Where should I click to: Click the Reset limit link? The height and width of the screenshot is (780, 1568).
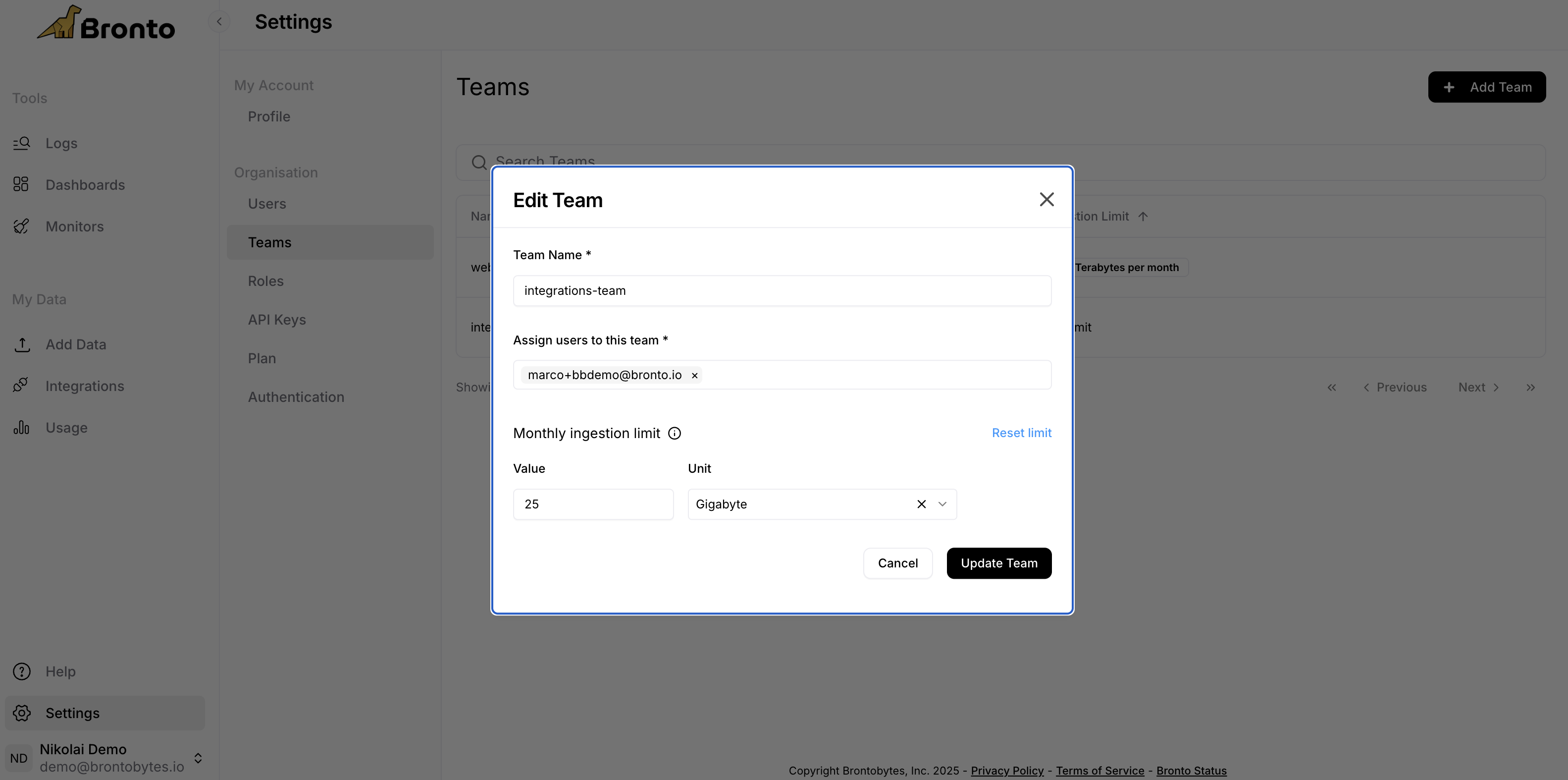1021,433
